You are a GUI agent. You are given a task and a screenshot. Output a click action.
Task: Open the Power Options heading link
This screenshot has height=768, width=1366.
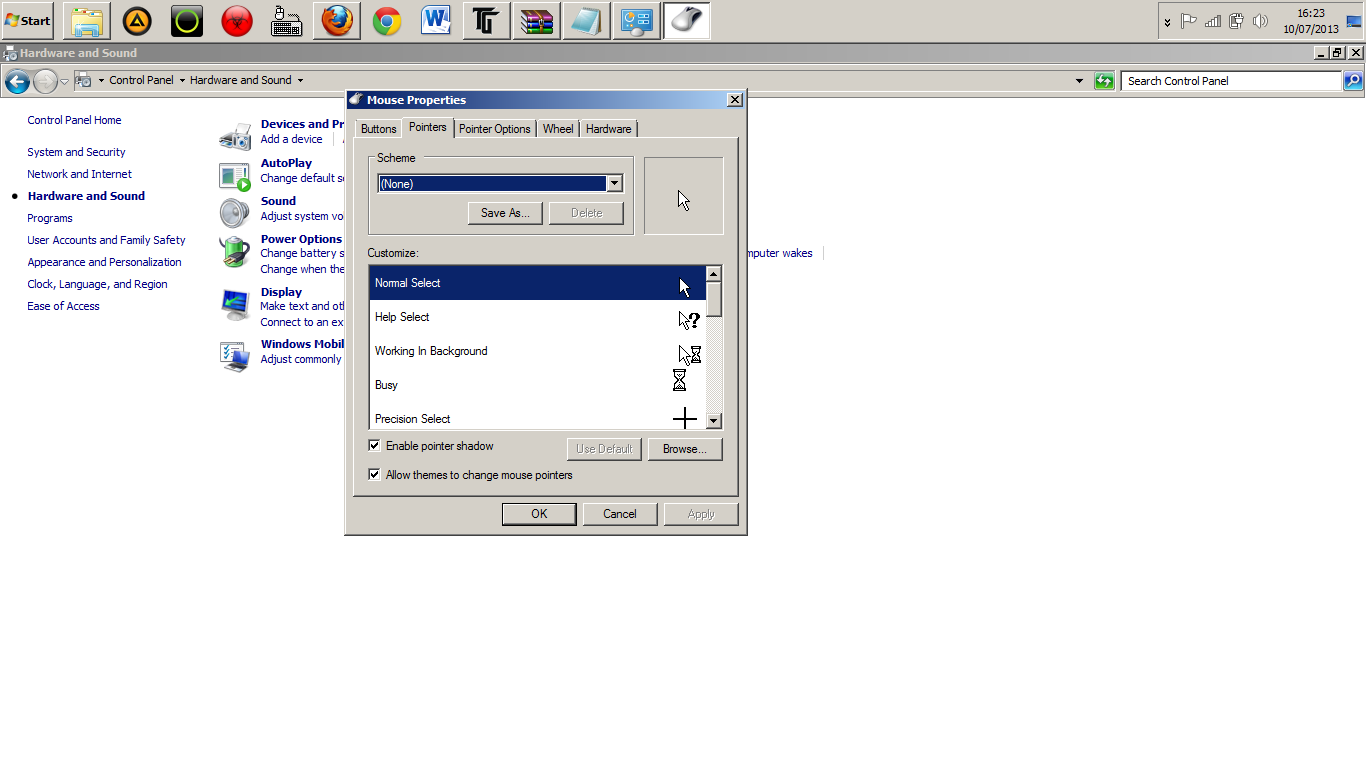pos(301,239)
